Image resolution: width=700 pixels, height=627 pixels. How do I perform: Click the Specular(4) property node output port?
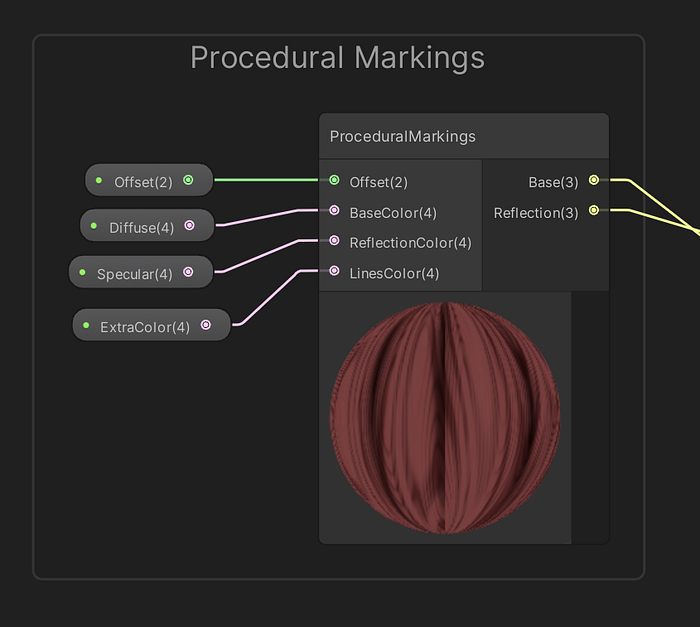[188, 272]
